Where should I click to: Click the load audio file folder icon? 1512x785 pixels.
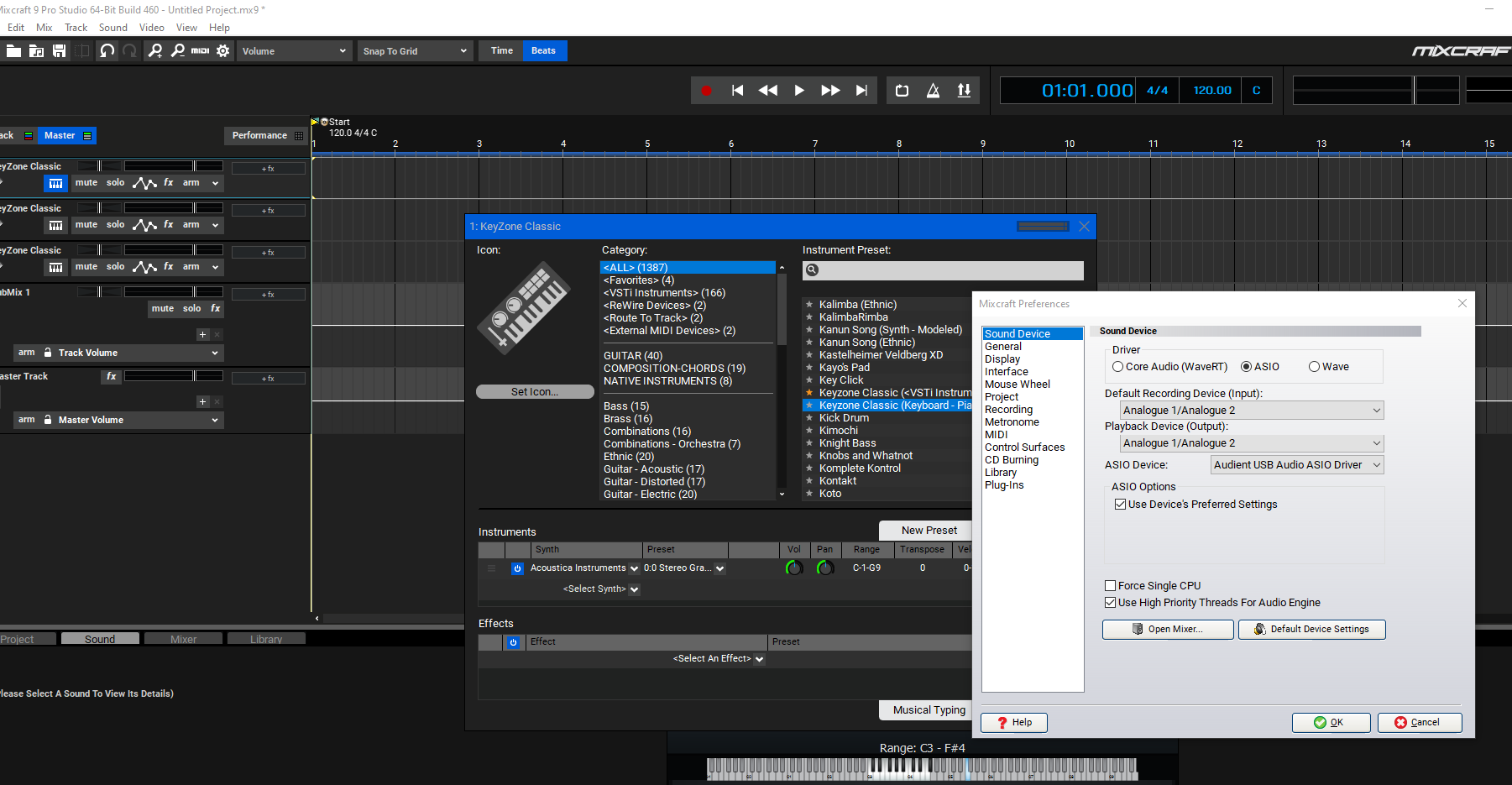36,51
